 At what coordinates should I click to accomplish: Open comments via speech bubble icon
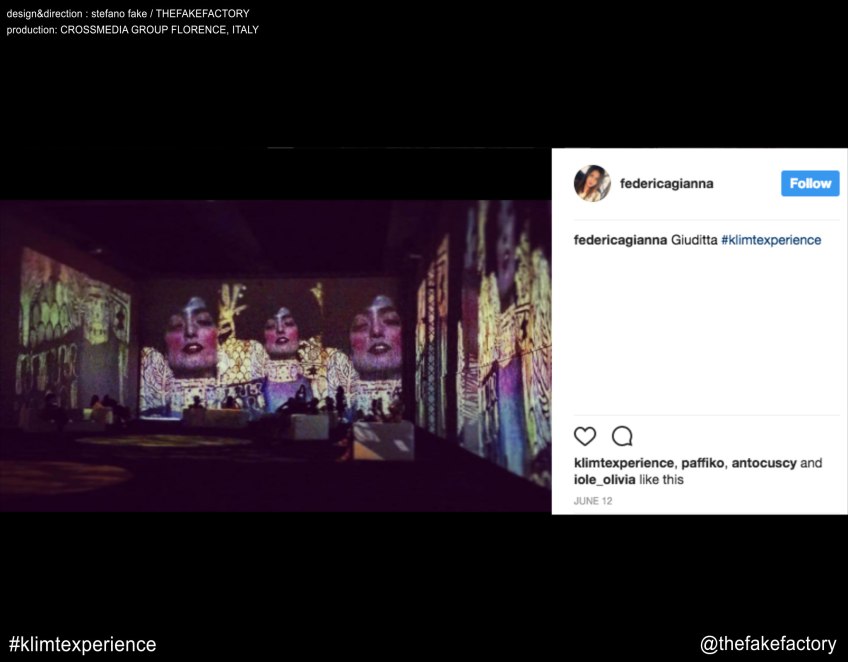[622, 436]
